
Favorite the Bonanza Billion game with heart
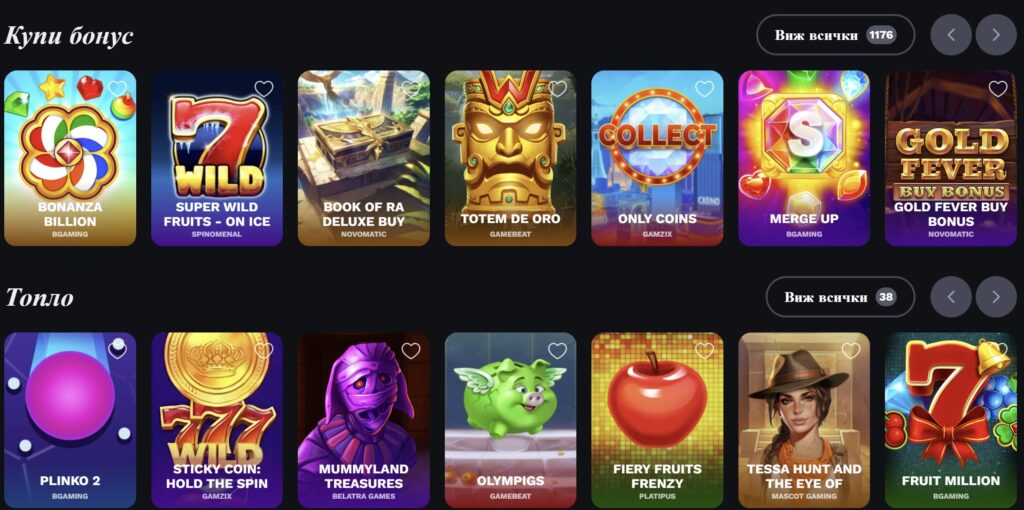(118, 89)
